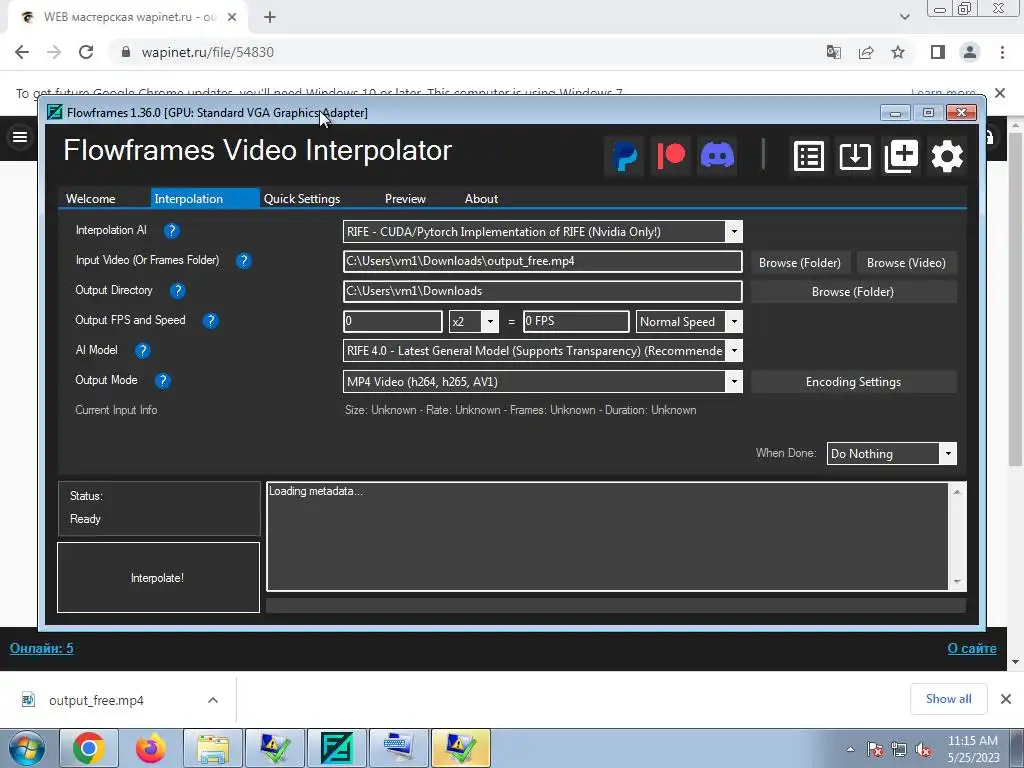Open Normal Speed dropdown

[734, 321]
